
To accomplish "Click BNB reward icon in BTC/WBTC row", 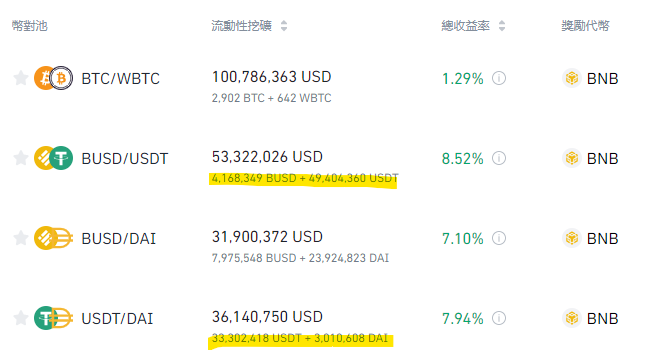I will [x=572, y=78].
